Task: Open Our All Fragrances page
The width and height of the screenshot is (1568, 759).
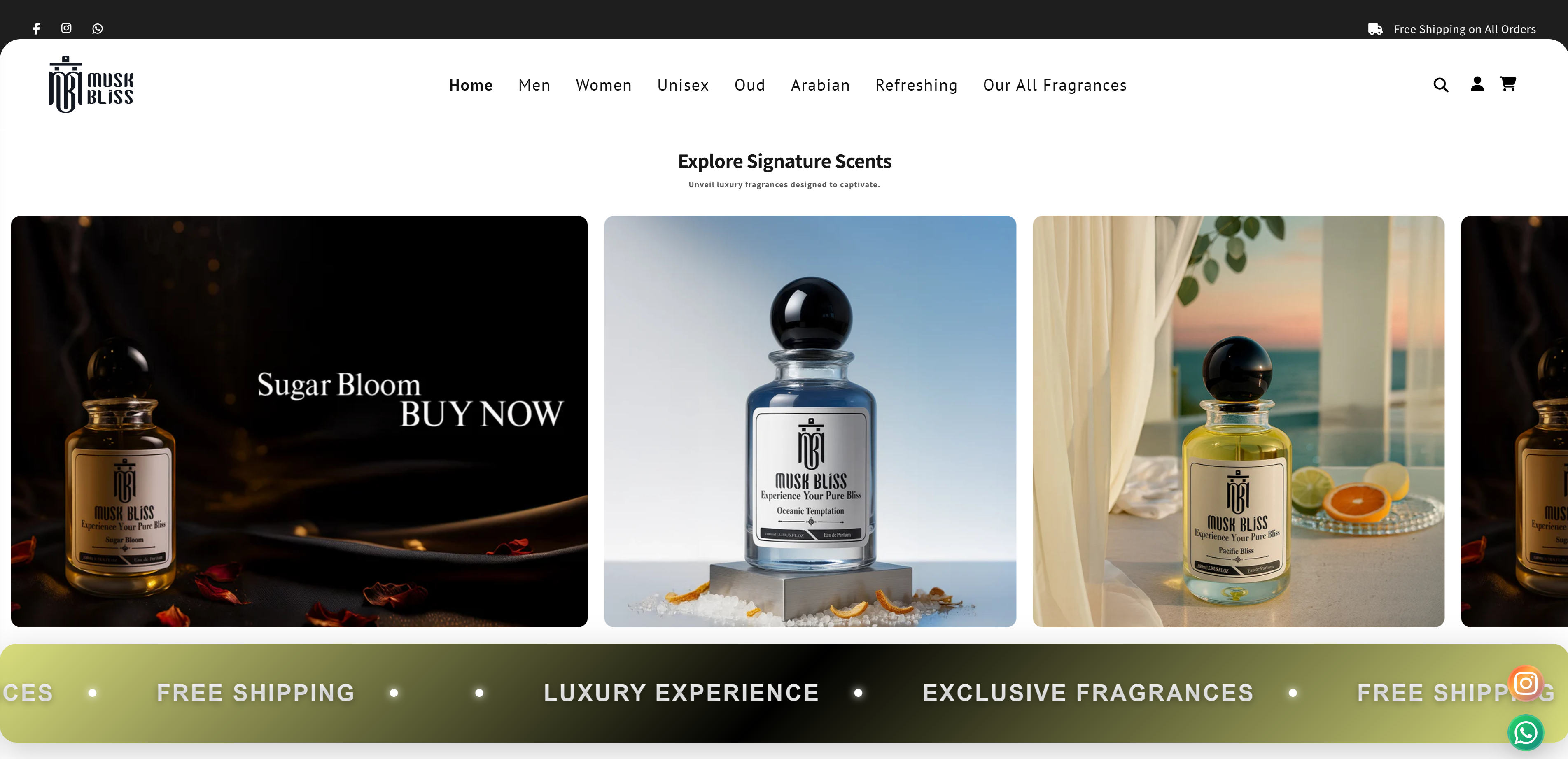Action: 1054,85
